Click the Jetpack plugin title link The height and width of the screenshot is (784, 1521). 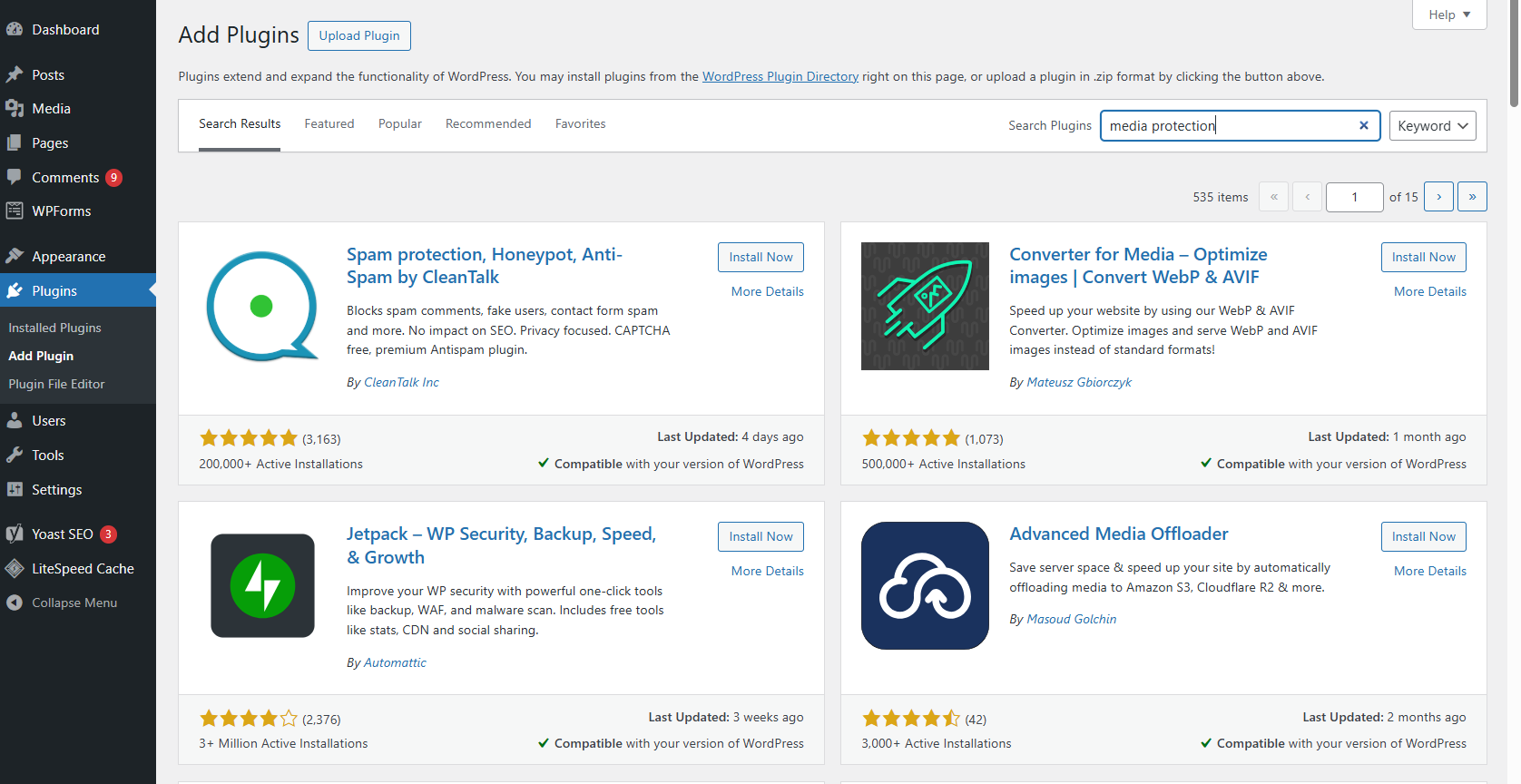[501, 545]
